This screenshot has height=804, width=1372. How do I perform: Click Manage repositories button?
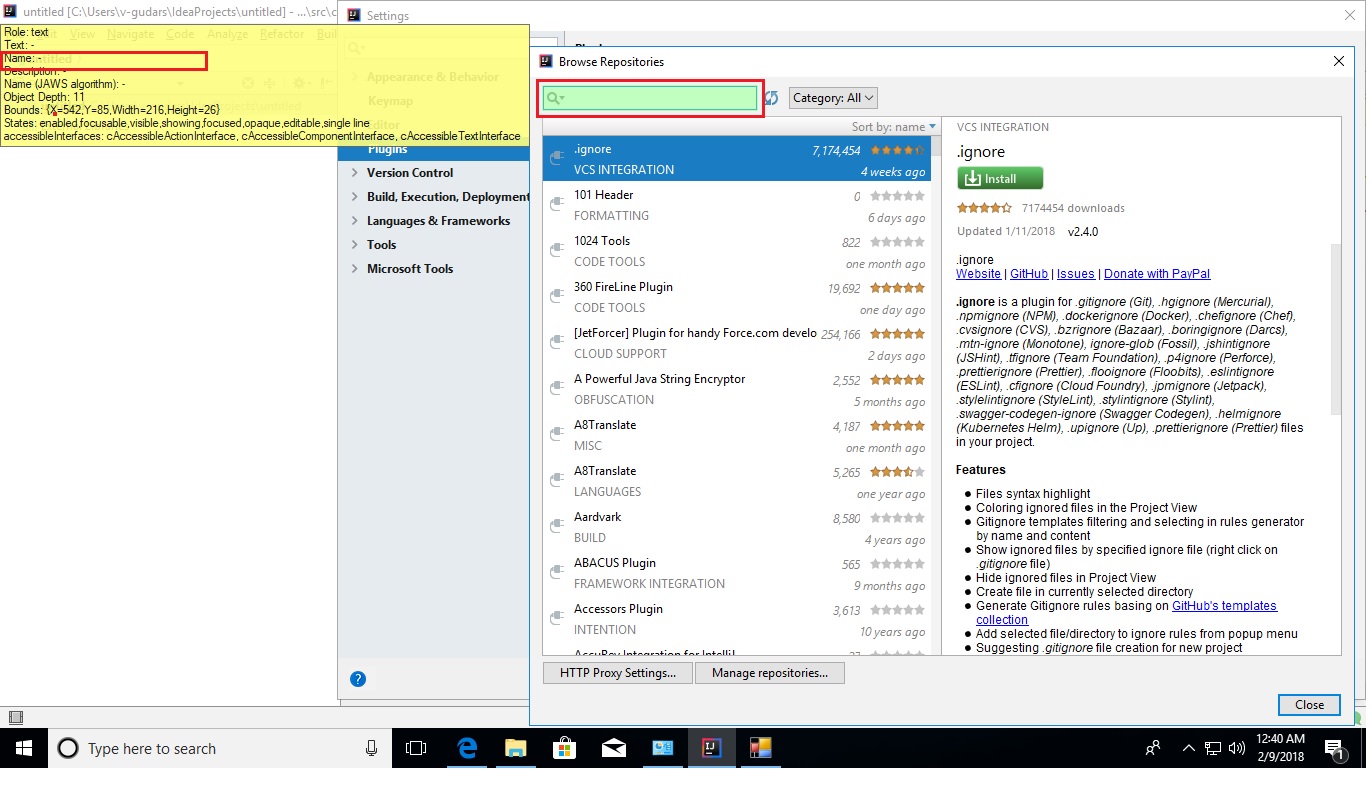click(x=770, y=672)
